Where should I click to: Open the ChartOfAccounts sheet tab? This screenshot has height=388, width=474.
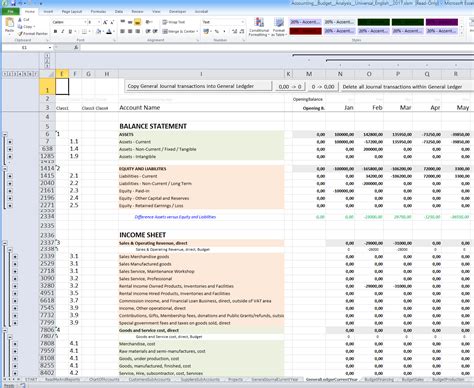click(105, 379)
